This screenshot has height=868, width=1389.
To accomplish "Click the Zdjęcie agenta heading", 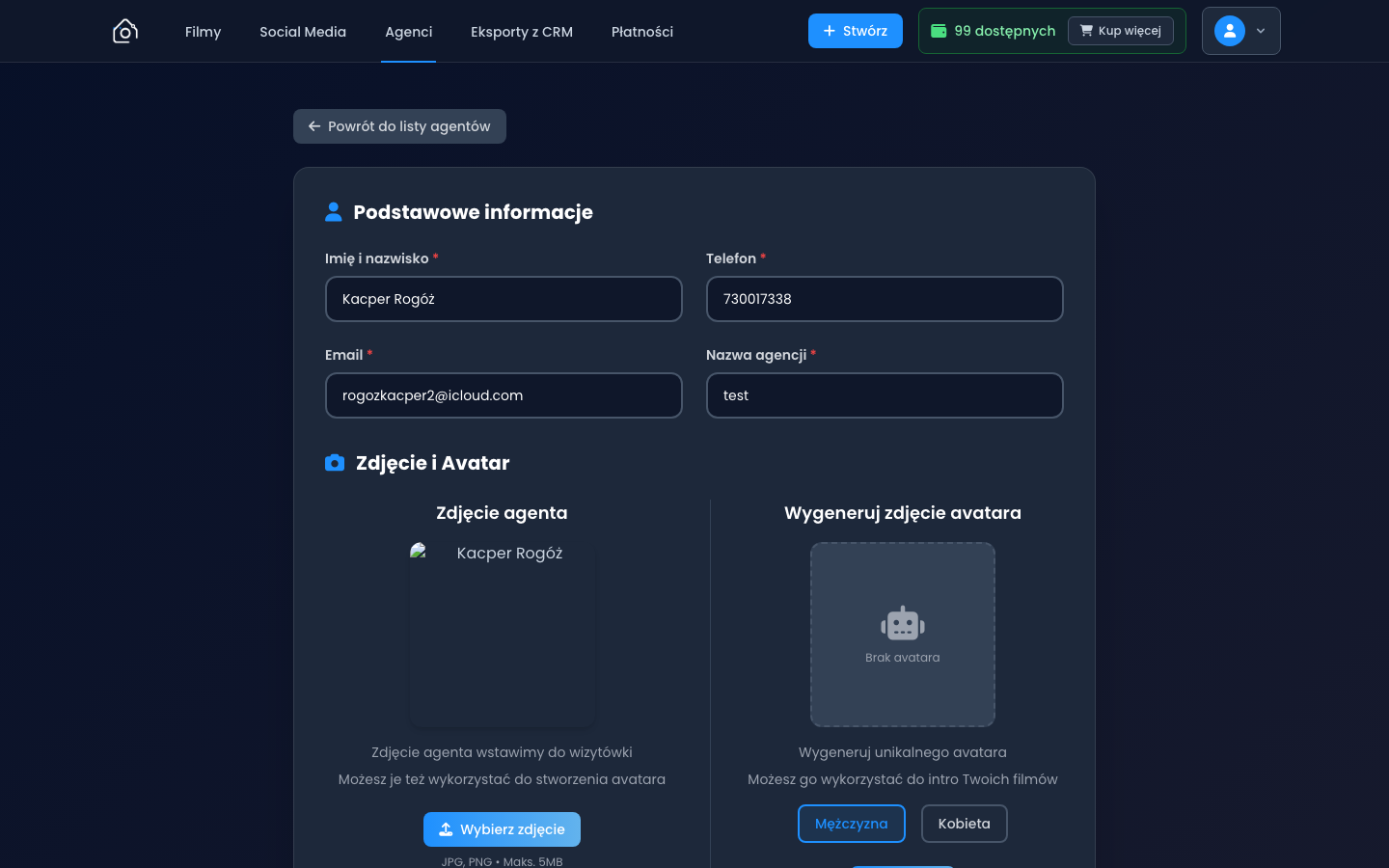I will [502, 513].
